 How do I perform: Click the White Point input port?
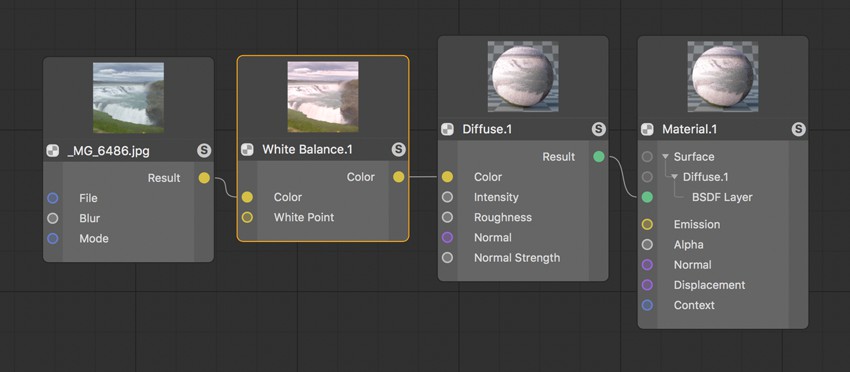(x=247, y=217)
